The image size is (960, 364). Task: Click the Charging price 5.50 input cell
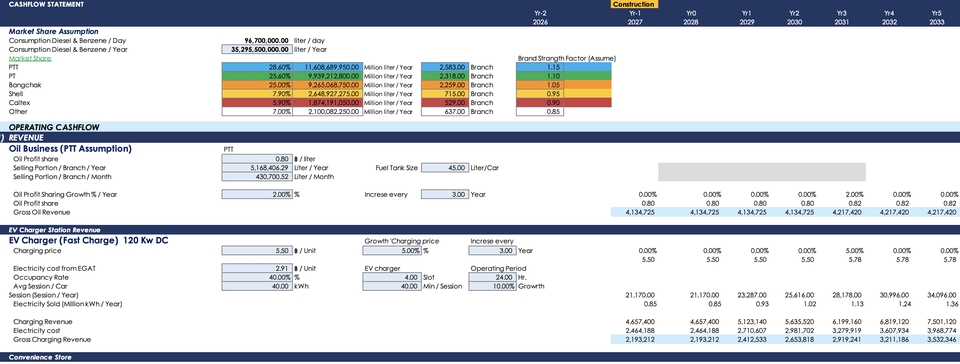(x=257, y=251)
